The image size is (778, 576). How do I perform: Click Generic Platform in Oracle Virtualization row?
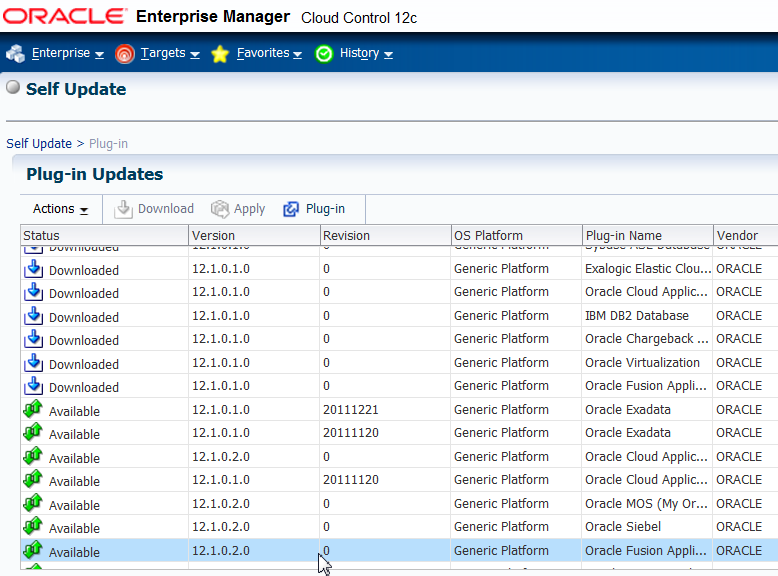[x=501, y=363]
